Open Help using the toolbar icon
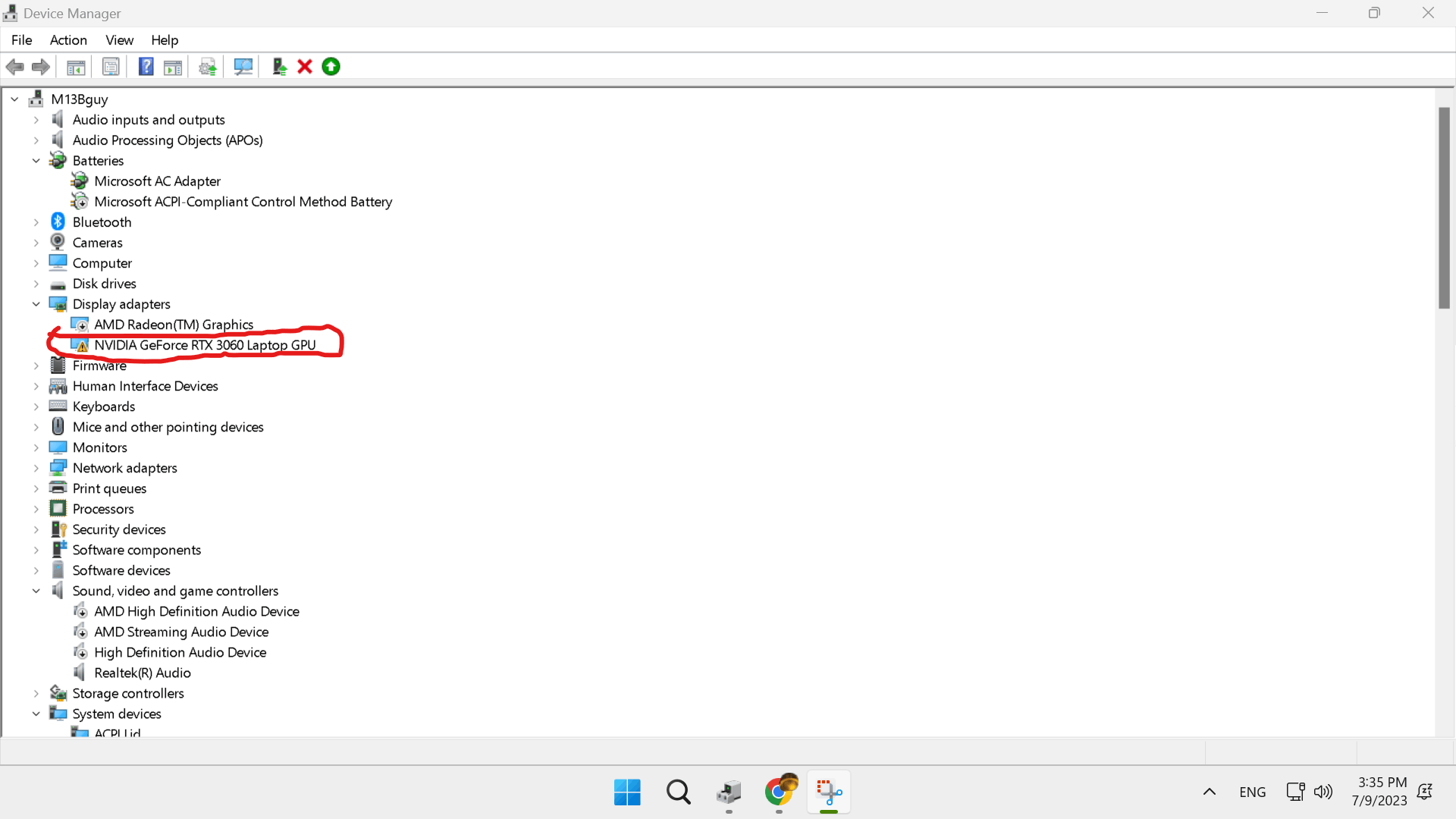The image size is (1456, 819). click(x=146, y=67)
